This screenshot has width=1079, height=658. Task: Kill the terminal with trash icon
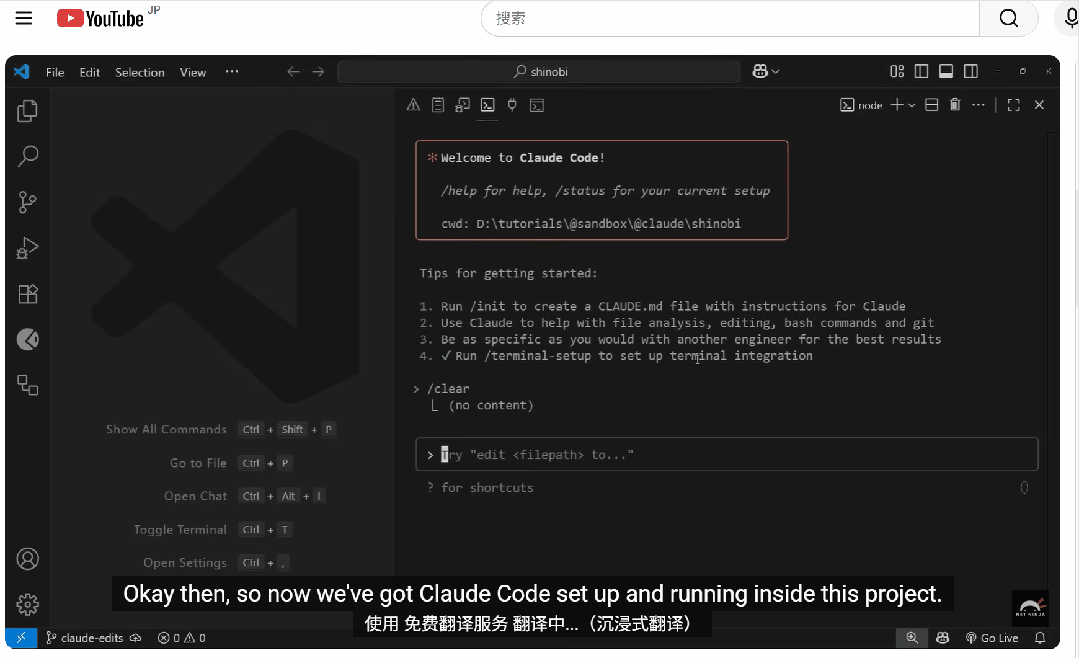click(x=955, y=105)
